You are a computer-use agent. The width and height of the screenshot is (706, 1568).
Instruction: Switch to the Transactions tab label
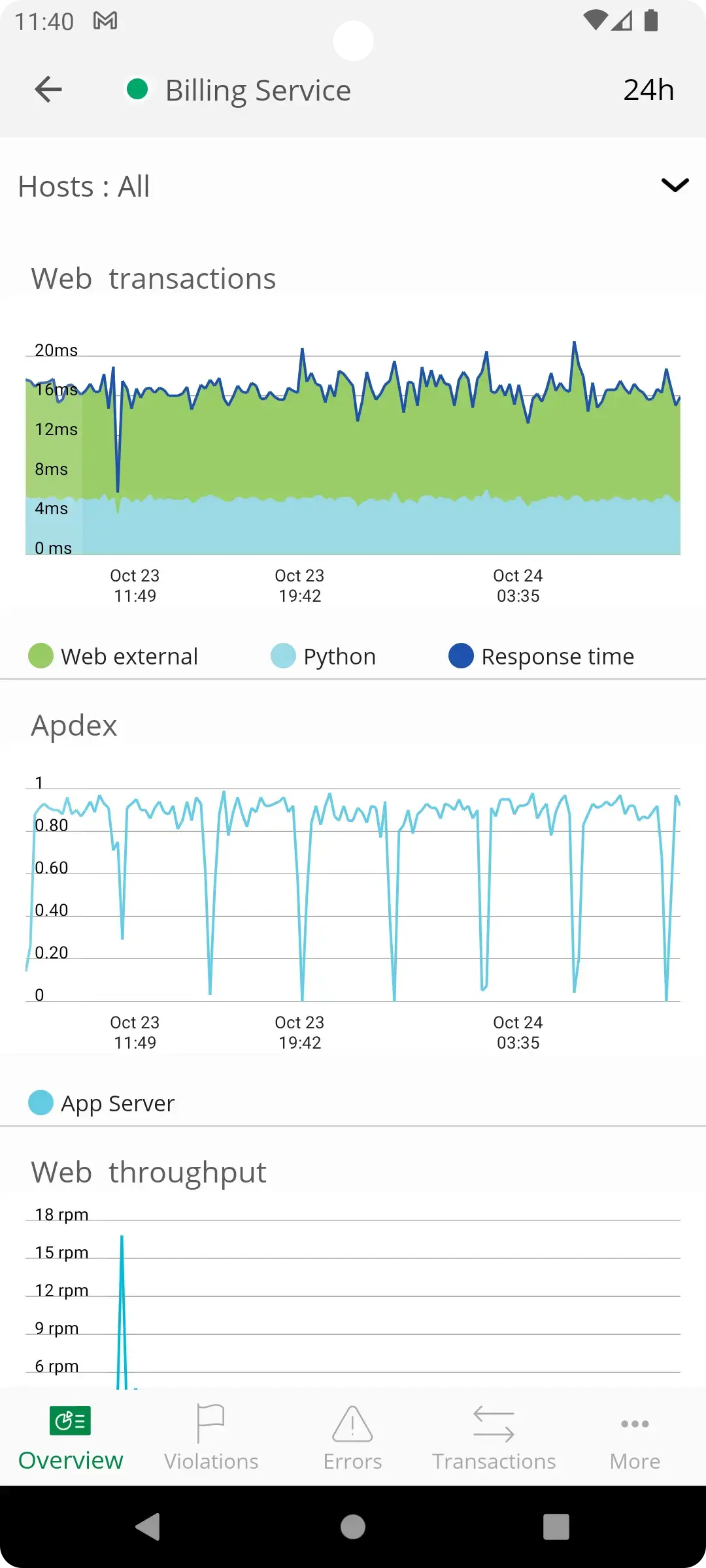494,1461
